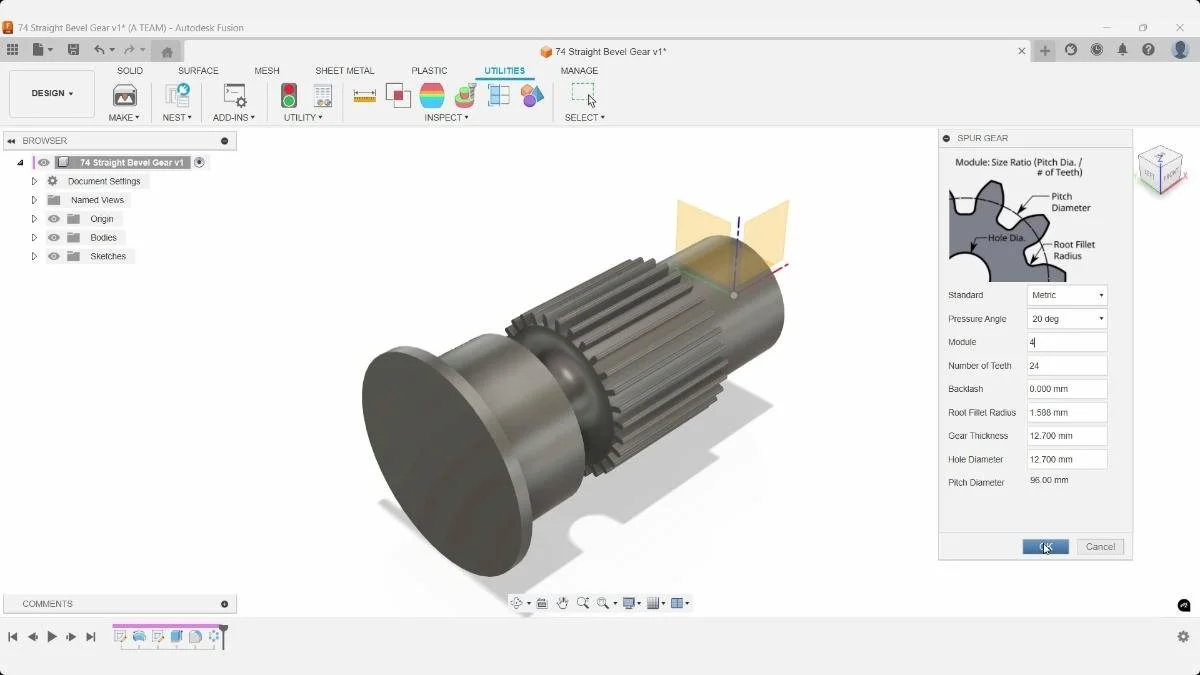This screenshot has width=1200, height=675.
Task: Open a new design tab with plus
Action: [x=1045, y=50]
